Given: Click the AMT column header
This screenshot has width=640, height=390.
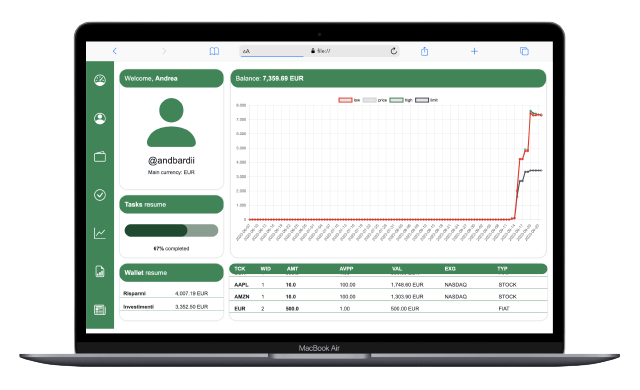Looking at the screenshot, I should [293, 269].
